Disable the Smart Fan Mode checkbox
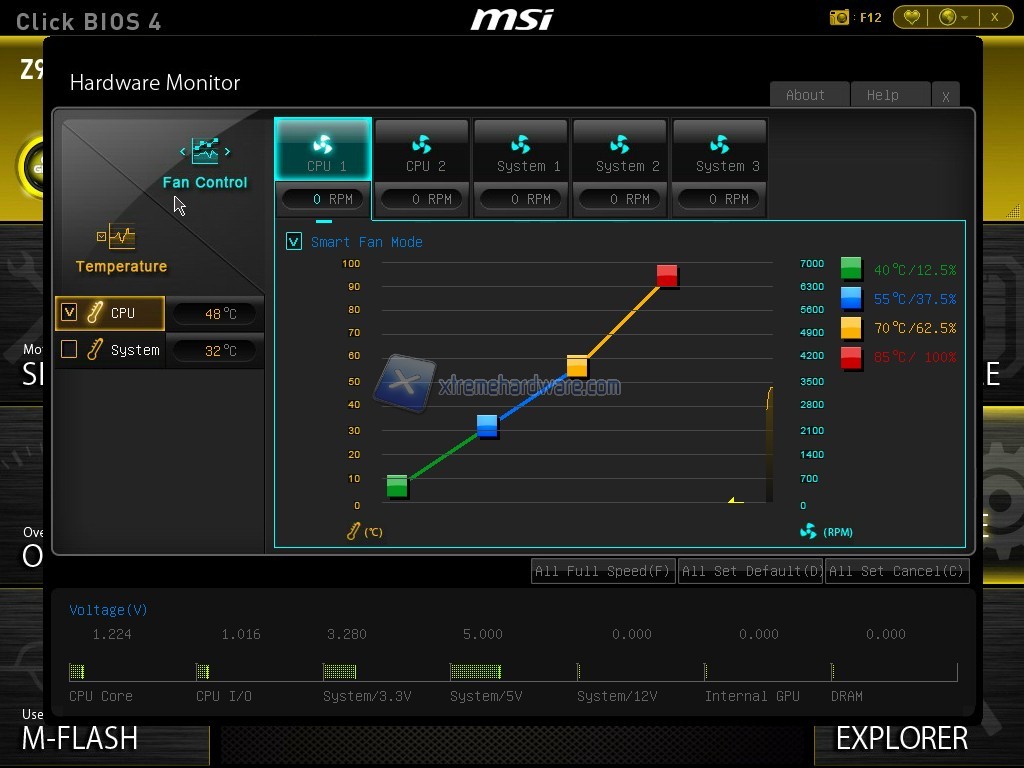This screenshot has height=768, width=1024. click(x=294, y=242)
